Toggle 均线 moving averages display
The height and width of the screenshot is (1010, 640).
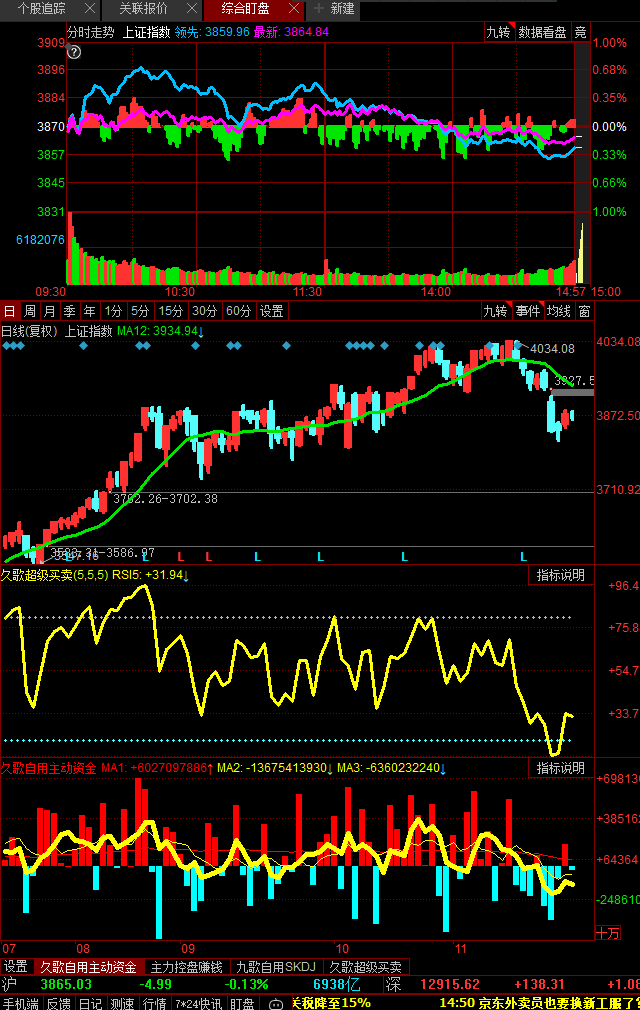point(559,311)
